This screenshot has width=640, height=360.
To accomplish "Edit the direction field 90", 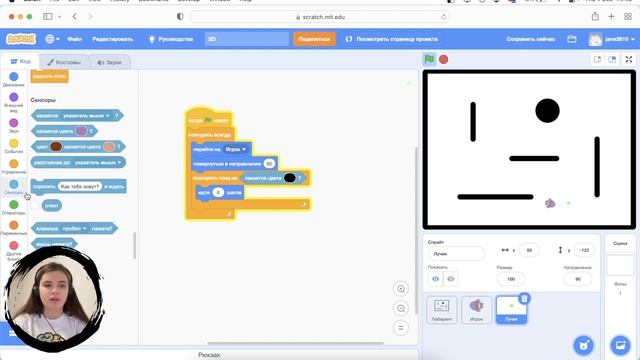I will tap(578, 279).
